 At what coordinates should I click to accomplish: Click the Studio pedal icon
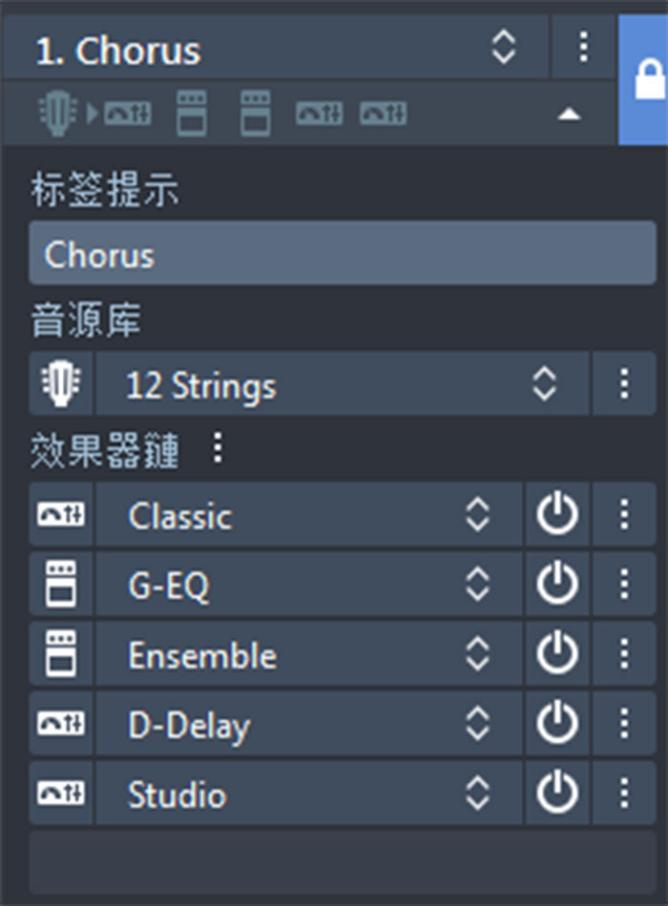tap(59, 794)
